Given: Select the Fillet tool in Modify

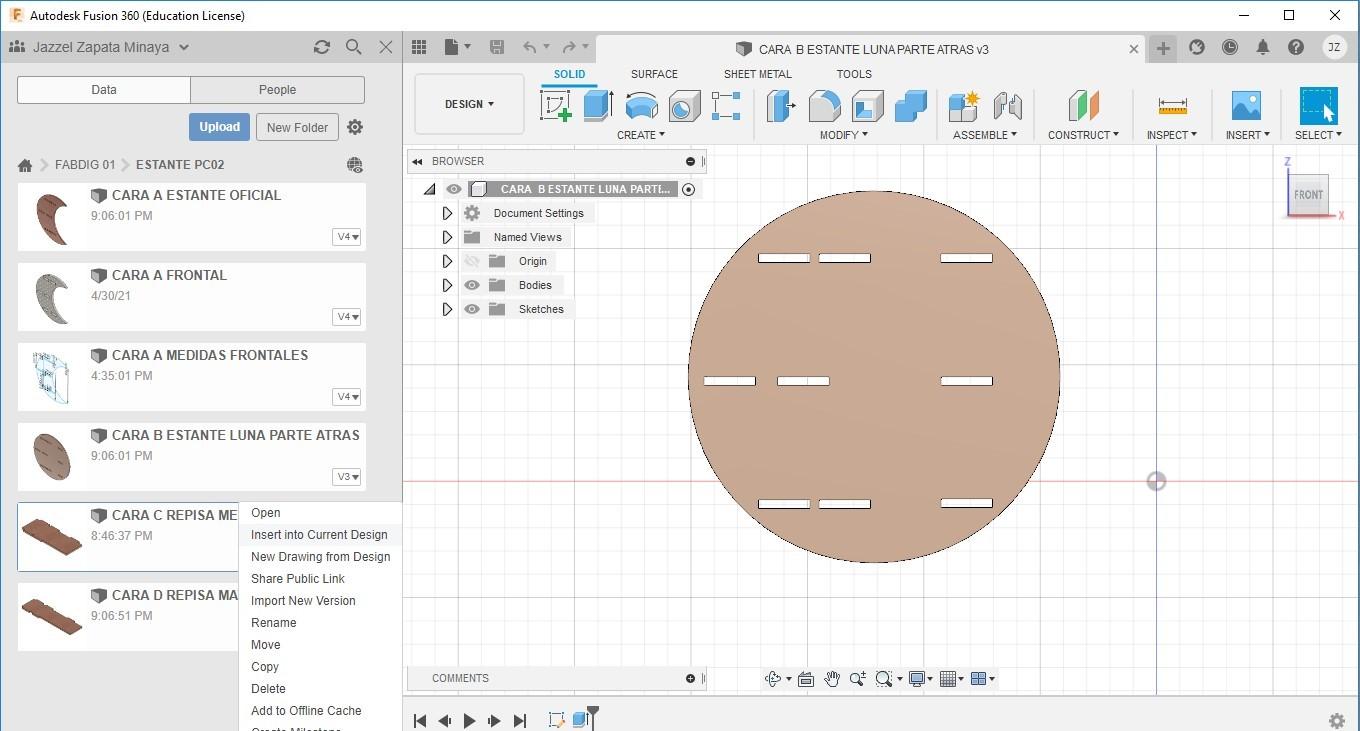Looking at the screenshot, I should [x=824, y=106].
